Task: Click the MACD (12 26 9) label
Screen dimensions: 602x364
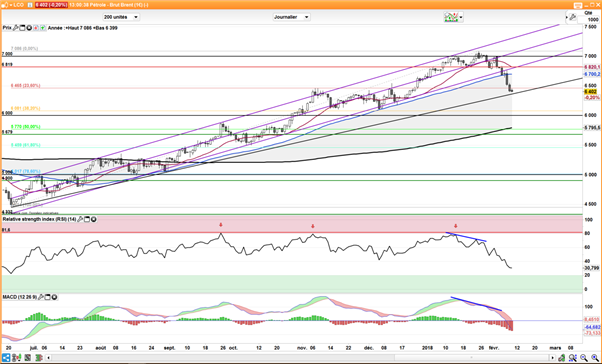Action: [x=20, y=297]
